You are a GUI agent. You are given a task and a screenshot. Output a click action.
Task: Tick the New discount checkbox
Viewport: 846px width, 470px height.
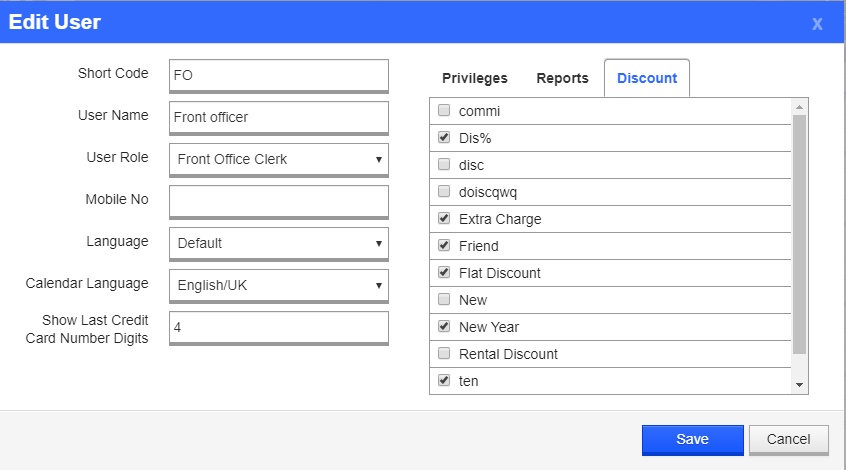click(444, 299)
